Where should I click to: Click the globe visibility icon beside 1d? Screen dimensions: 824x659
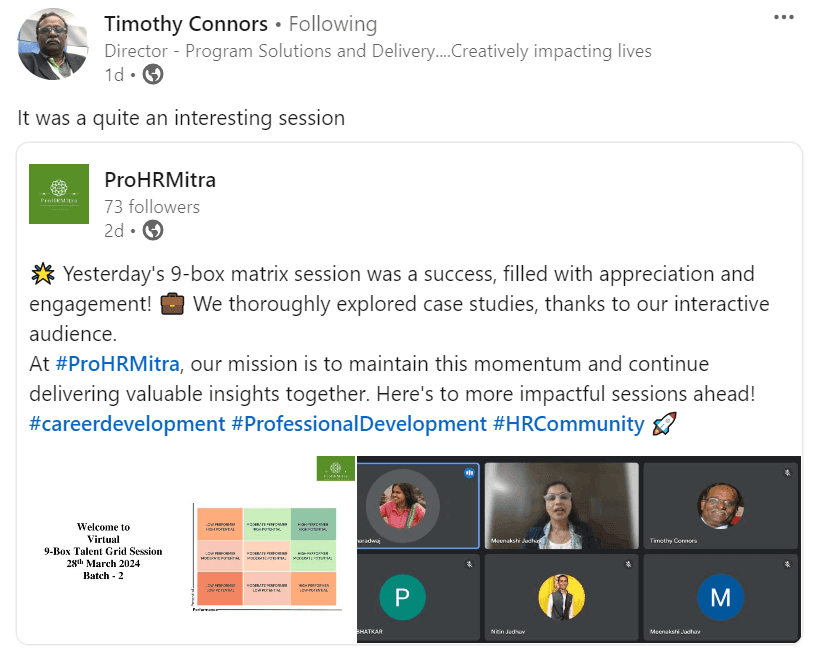153,74
